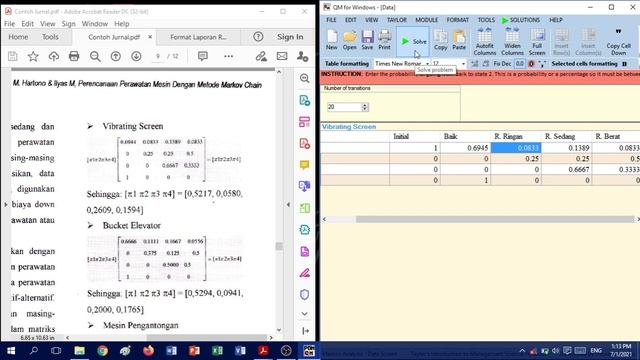The image size is (640, 360).
Task: Click QM horizontal scrollbar
Action: pos(495,219)
